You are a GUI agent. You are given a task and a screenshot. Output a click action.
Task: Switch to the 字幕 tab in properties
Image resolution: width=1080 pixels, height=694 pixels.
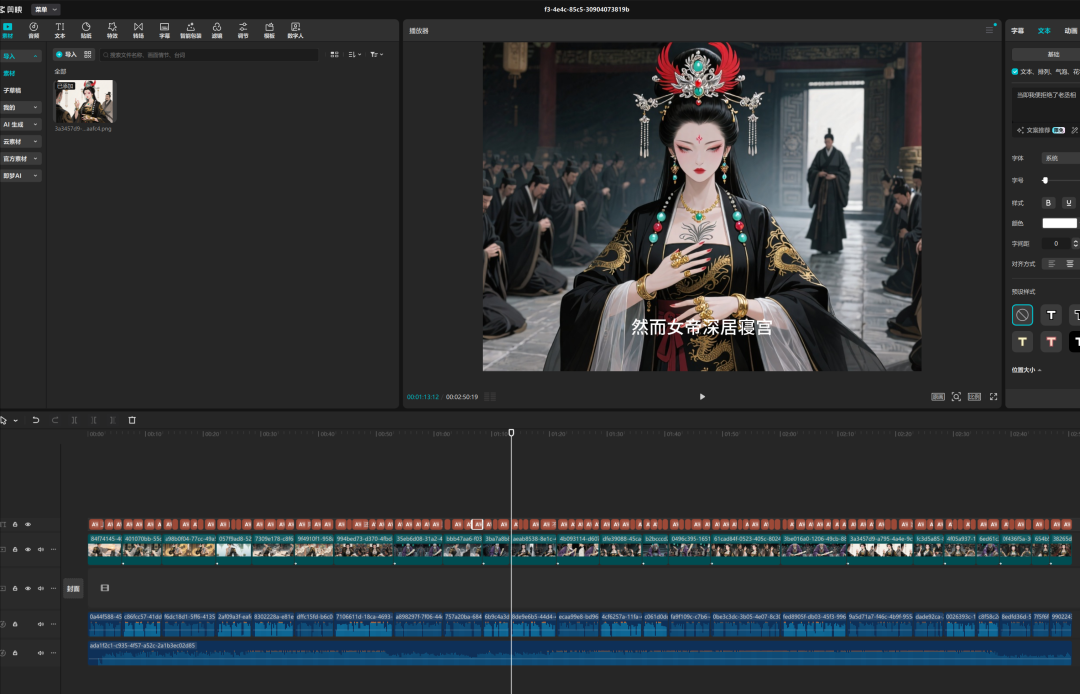coord(1018,31)
